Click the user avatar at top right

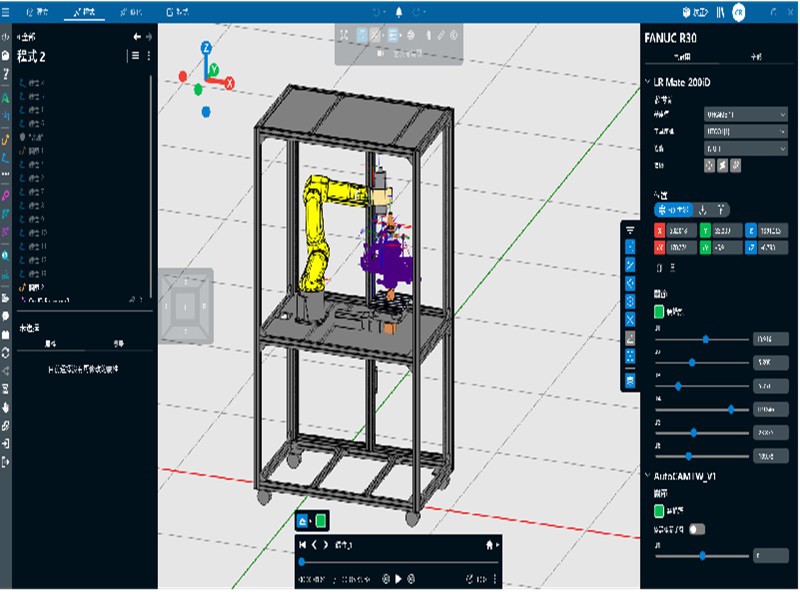pos(739,12)
